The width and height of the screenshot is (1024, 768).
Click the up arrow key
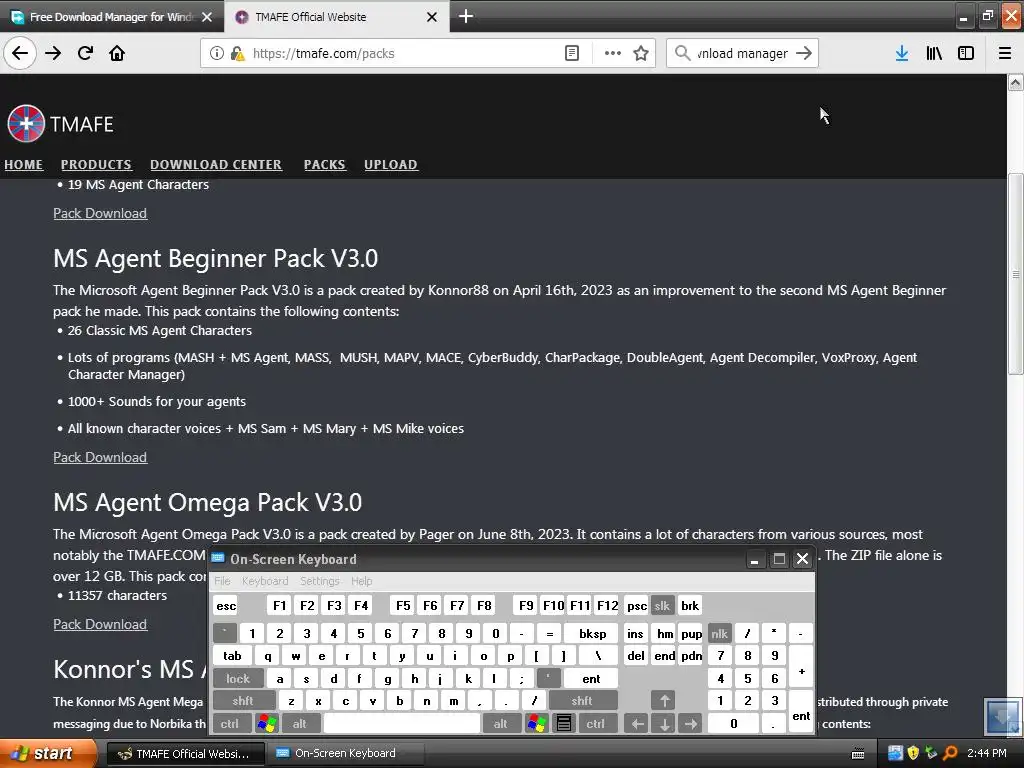click(x=664, y=701)
